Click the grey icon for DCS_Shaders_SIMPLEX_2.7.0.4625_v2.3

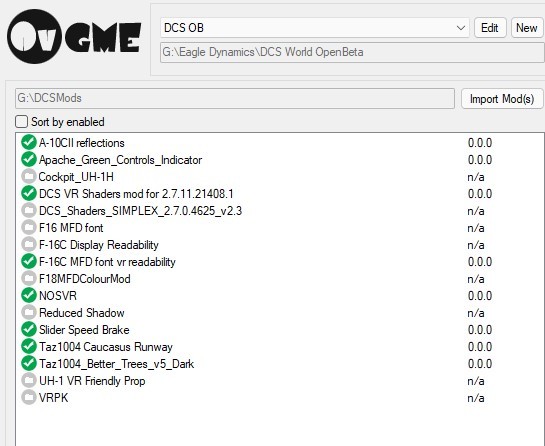pos(29,211)
